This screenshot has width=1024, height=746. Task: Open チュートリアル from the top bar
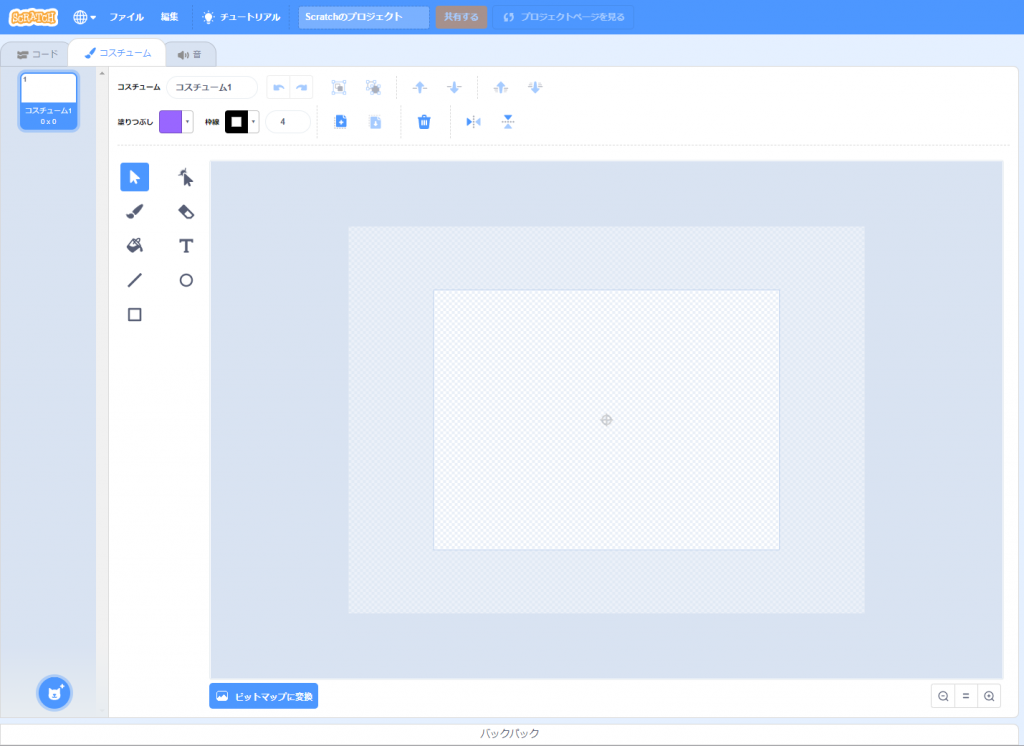pyautogui.click(x=241, y=17)
